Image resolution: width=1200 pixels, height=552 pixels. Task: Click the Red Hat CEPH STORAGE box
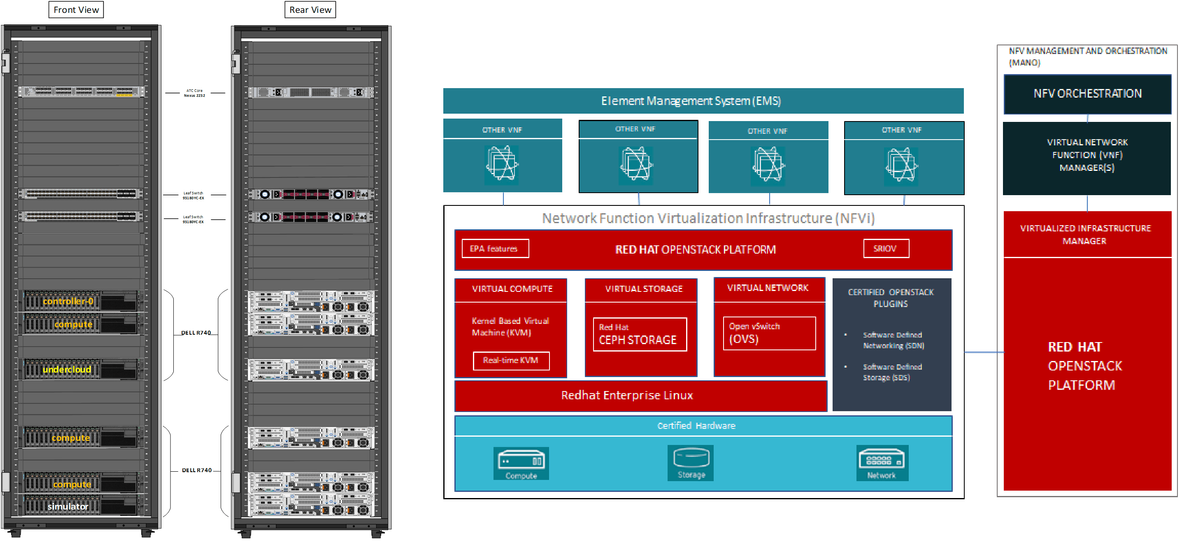640,334
